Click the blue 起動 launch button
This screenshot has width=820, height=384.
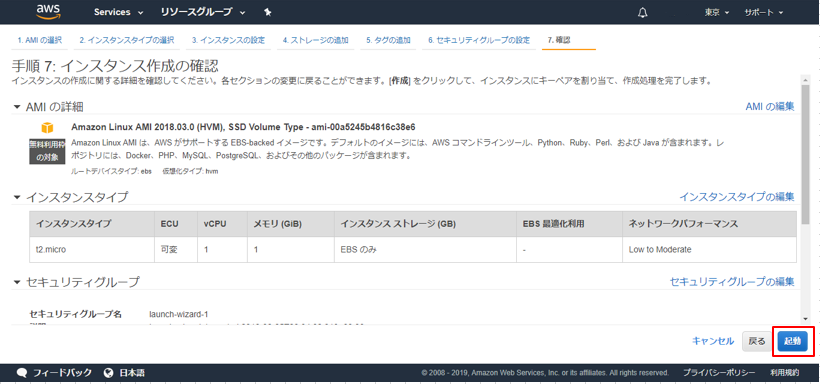pyautogui.click(x=792, y=341)
